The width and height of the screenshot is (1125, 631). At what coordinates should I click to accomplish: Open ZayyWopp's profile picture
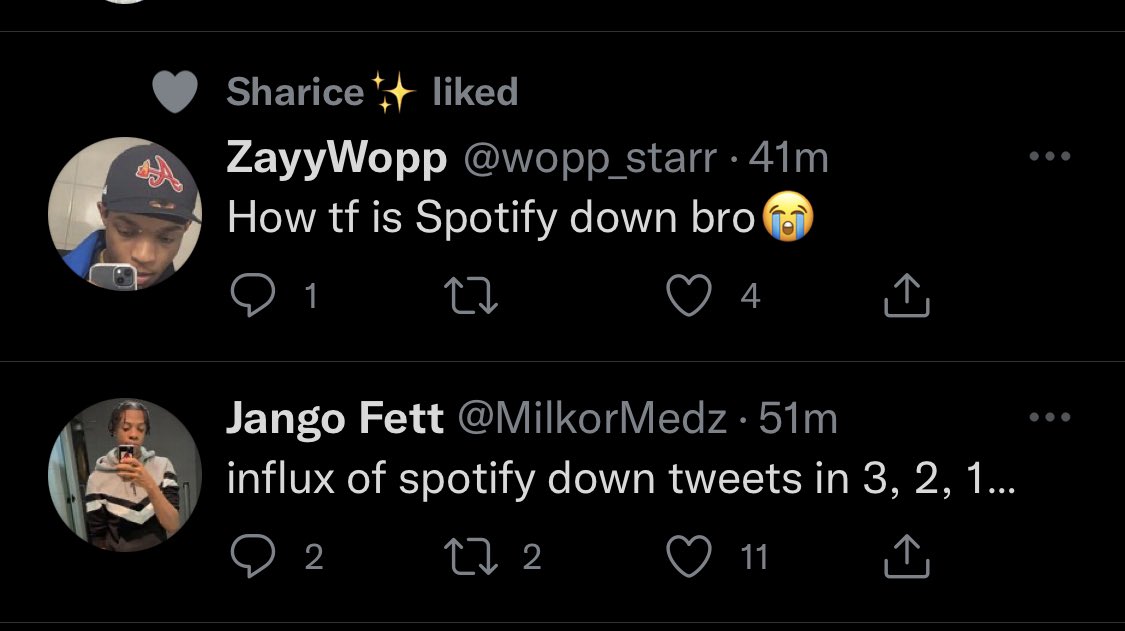(x=125, y=213)
